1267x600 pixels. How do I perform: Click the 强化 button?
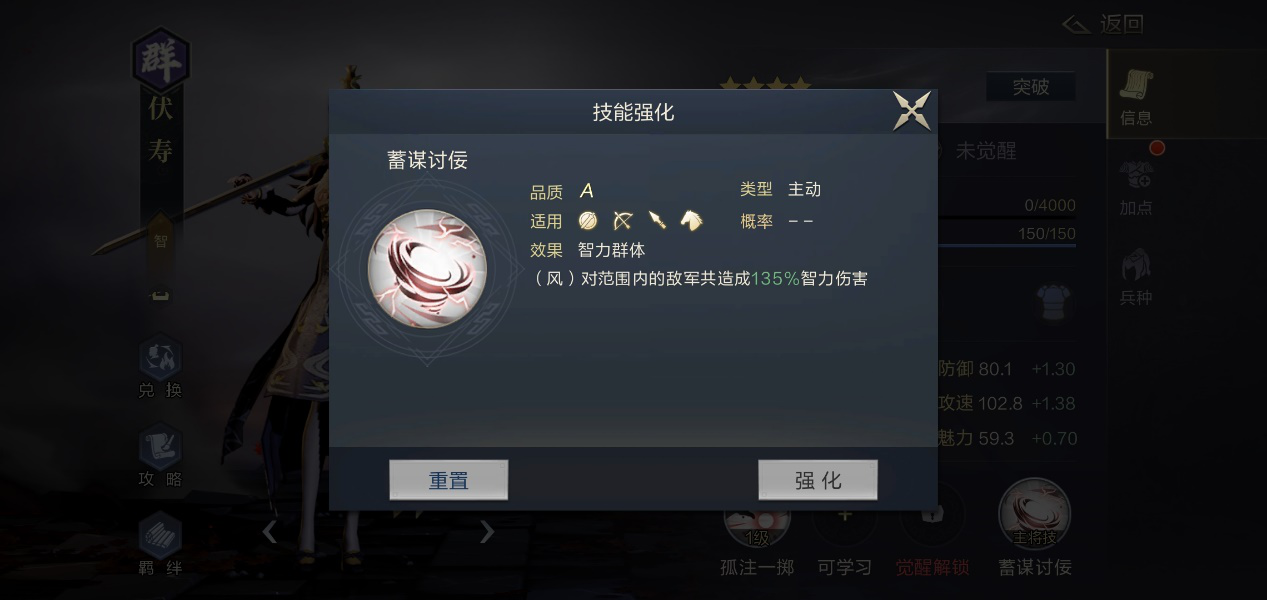(x=817, y=480)
